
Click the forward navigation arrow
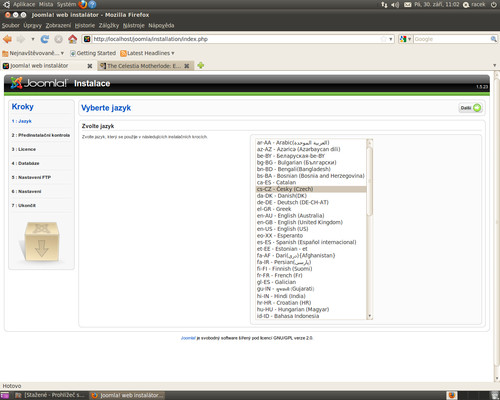coord(21,39)
